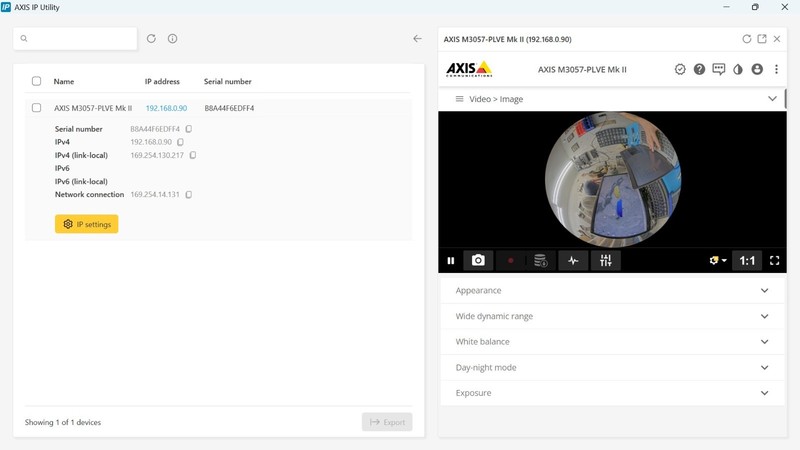
Task: Open the storage icon in video toolbar
Action: click(x=540, y=261)
